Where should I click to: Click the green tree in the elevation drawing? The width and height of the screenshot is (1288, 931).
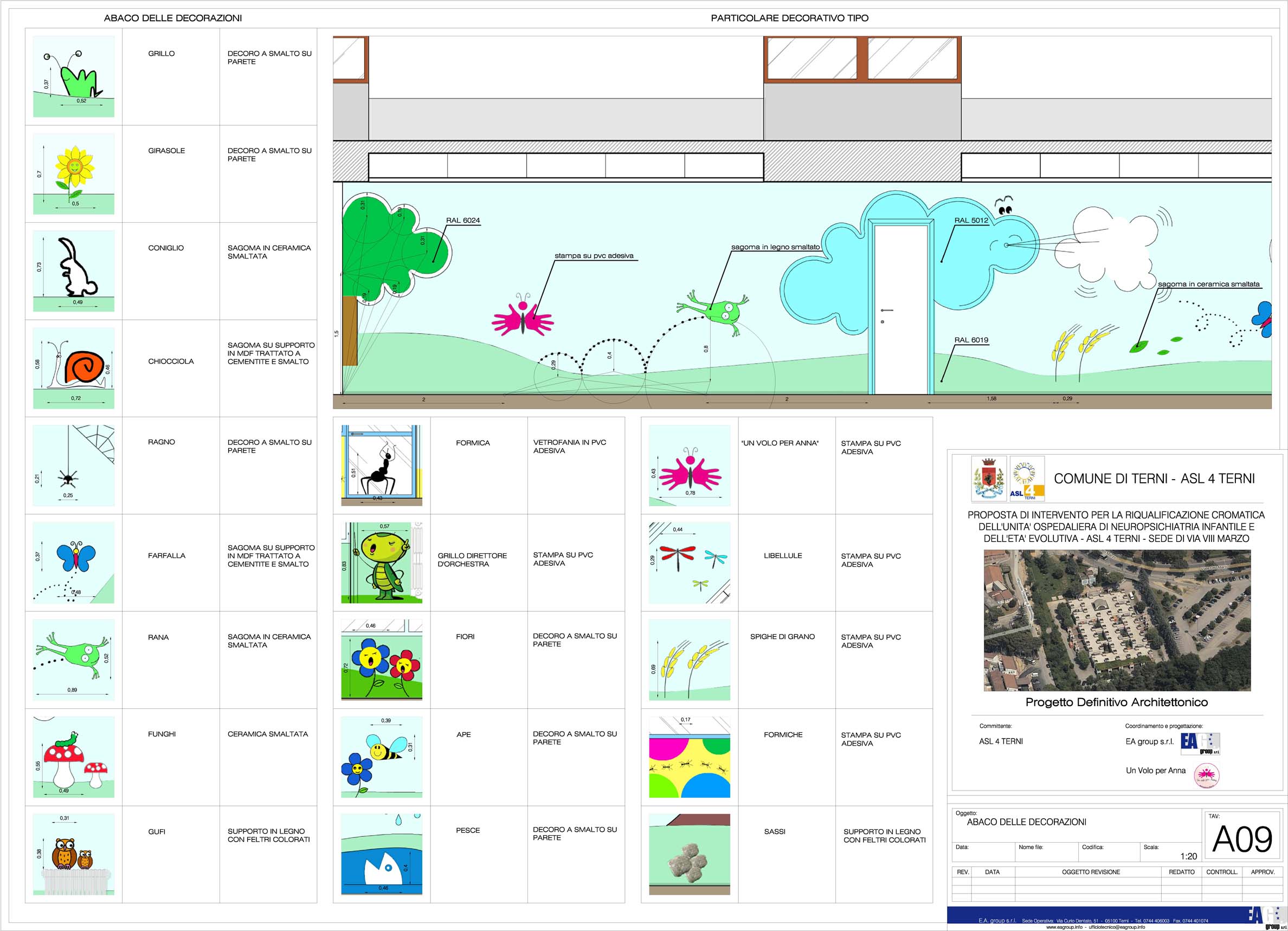[392, 250]
